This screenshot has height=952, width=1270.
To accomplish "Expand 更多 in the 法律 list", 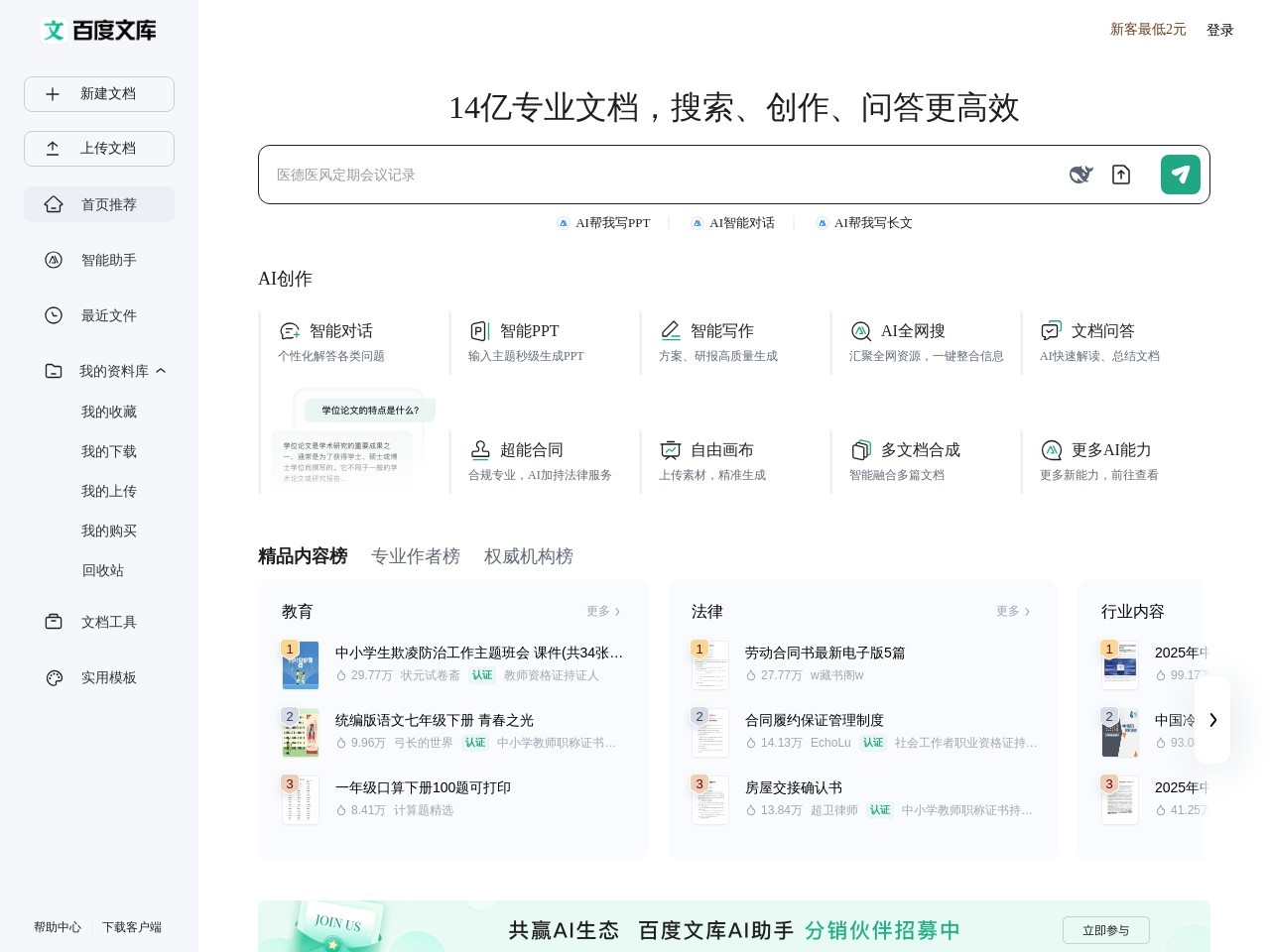I will tap(1013, 612).
